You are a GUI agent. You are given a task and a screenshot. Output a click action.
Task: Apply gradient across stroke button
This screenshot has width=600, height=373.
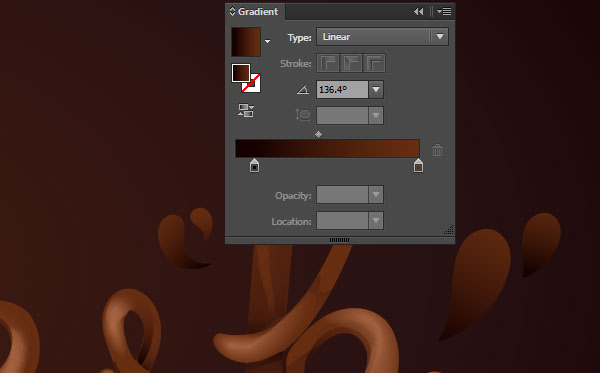(x=374, y=63)
